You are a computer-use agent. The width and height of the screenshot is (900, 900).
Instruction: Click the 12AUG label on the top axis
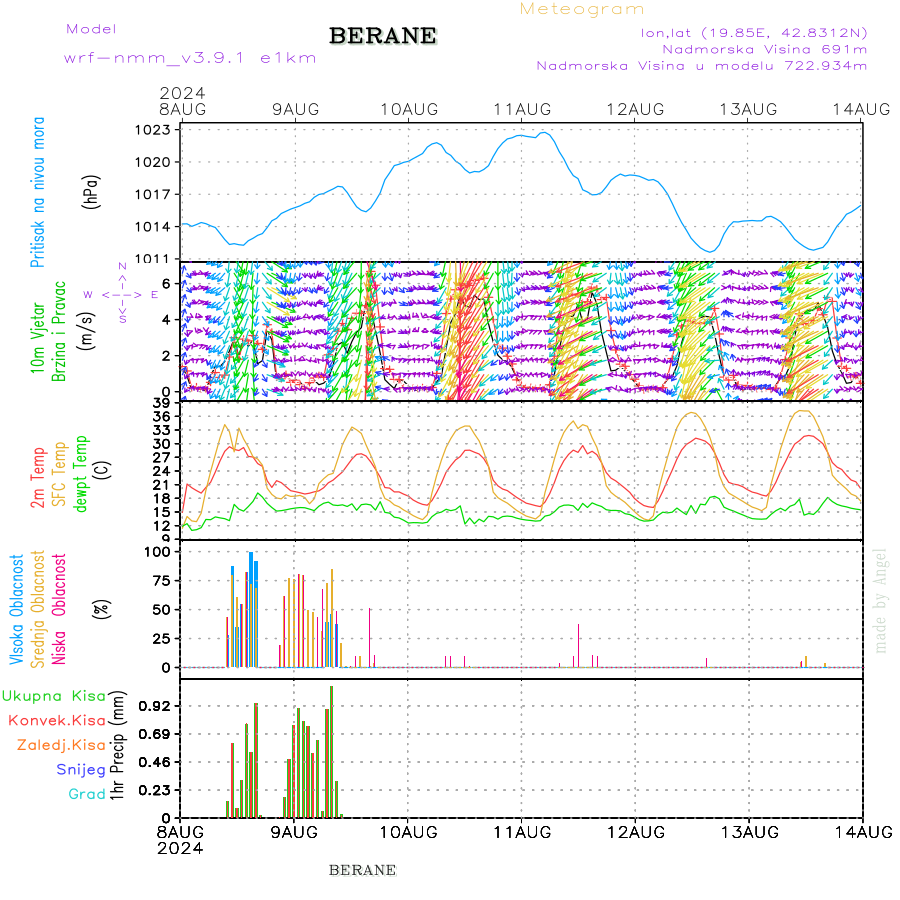pos(635,109)
